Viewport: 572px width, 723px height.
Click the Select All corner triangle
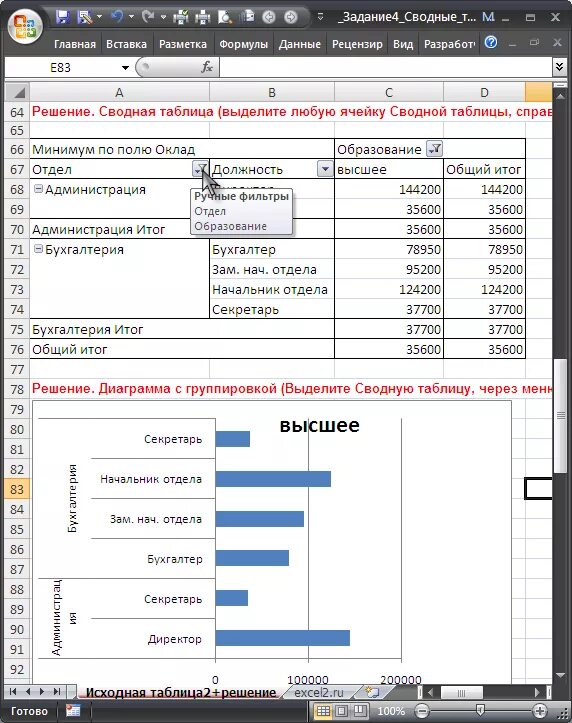click(x=18, y=92)
